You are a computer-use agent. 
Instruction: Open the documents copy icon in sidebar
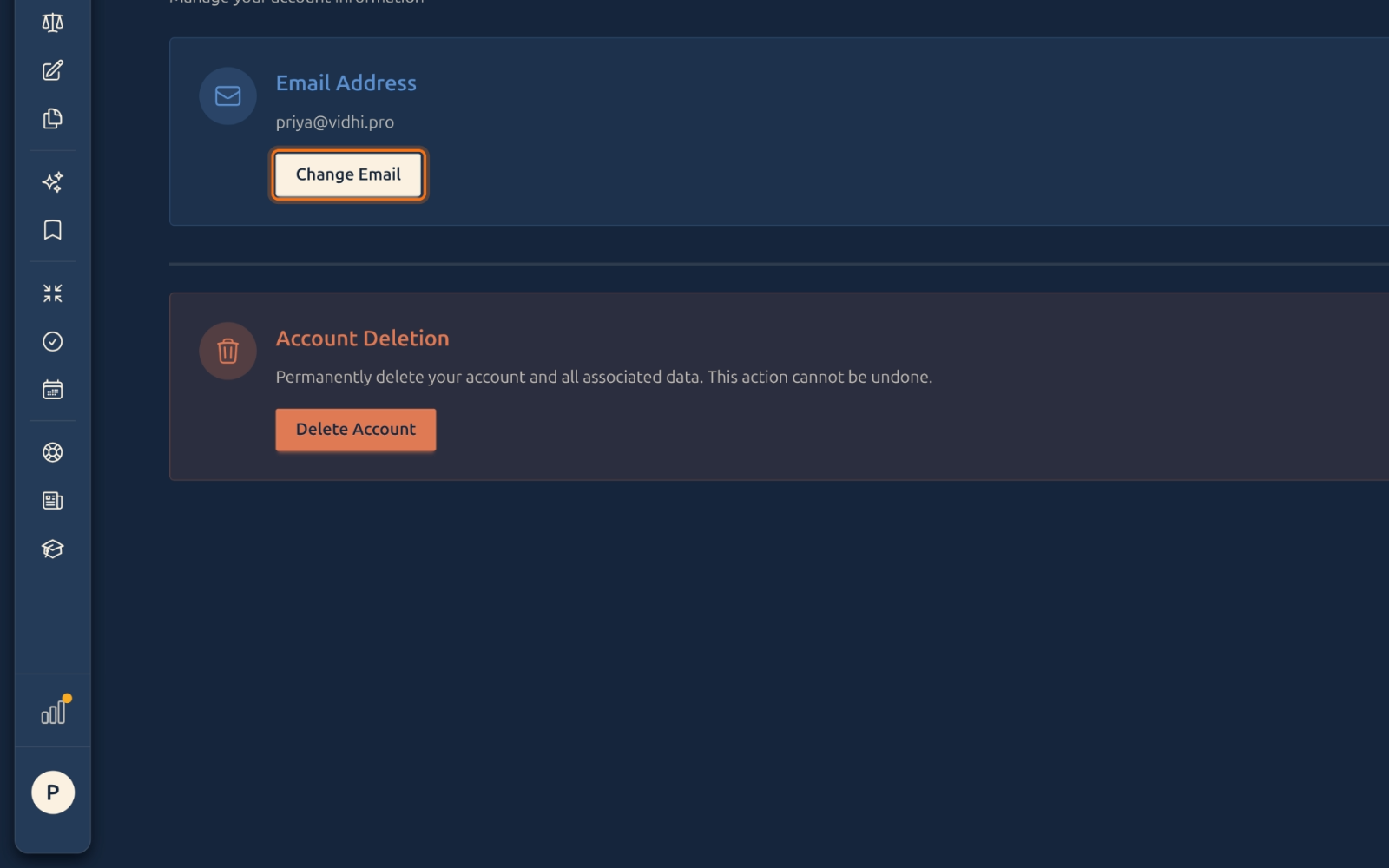point(52,118)
